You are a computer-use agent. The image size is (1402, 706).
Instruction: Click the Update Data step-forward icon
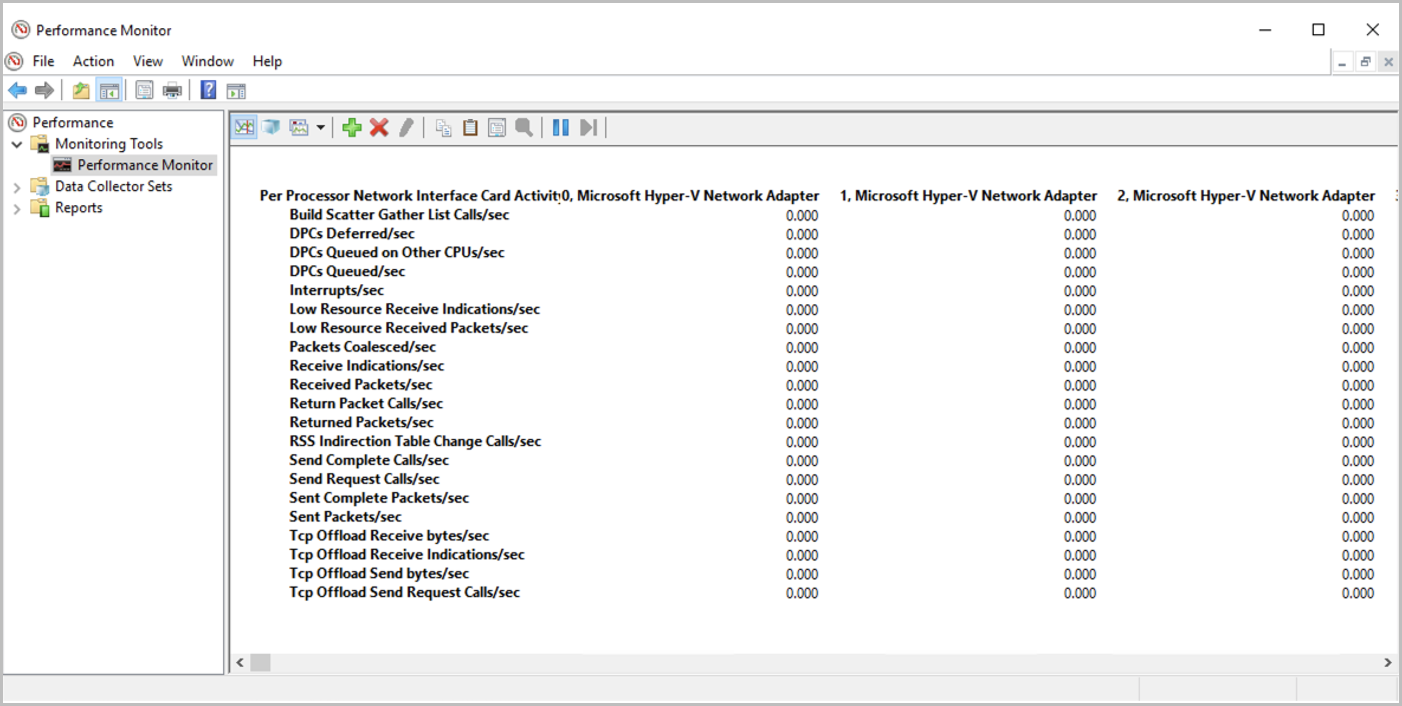pyautogui.click(x=588, y=128)
